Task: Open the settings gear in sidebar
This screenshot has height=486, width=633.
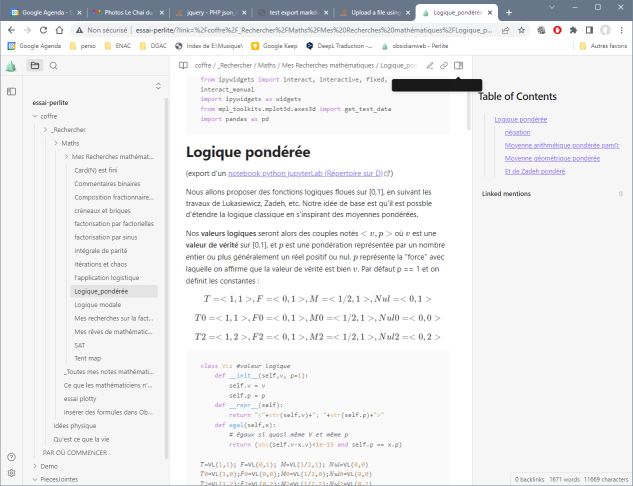Action: click(x=12, y=473)
